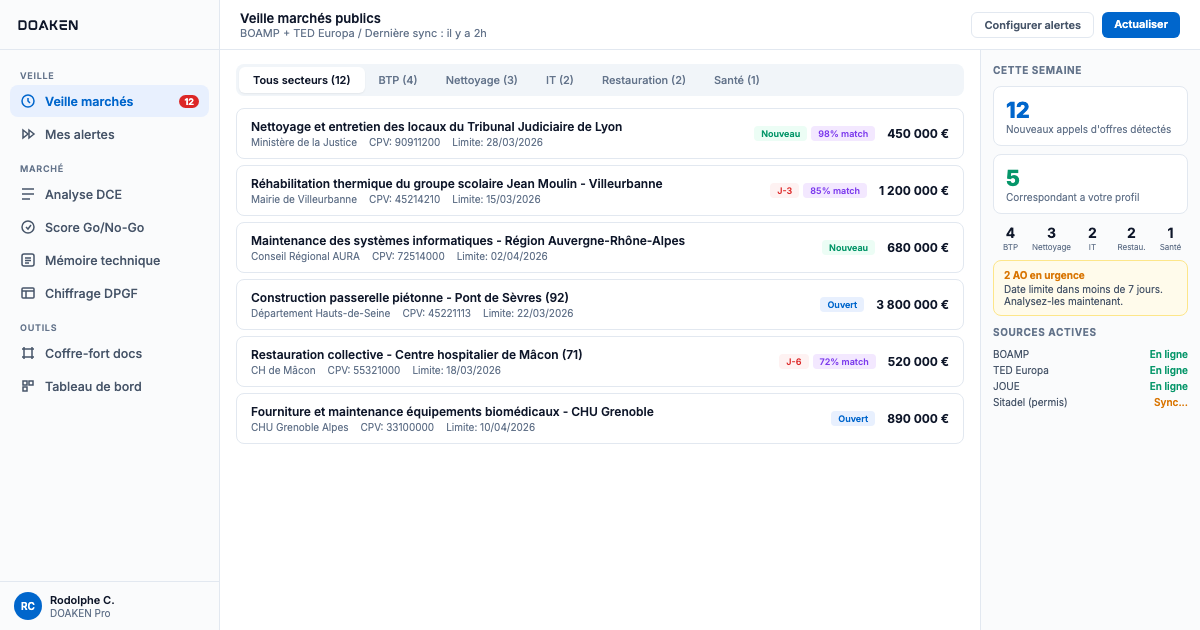
Task: Click the DOAKEN logo
Action: click(50, 25)
